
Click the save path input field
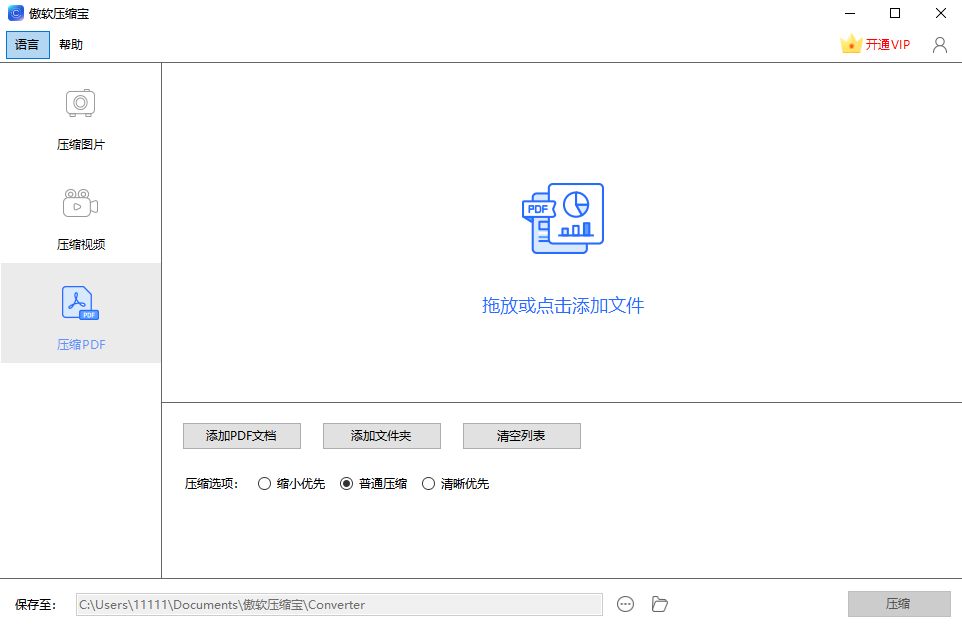[339, 604]
